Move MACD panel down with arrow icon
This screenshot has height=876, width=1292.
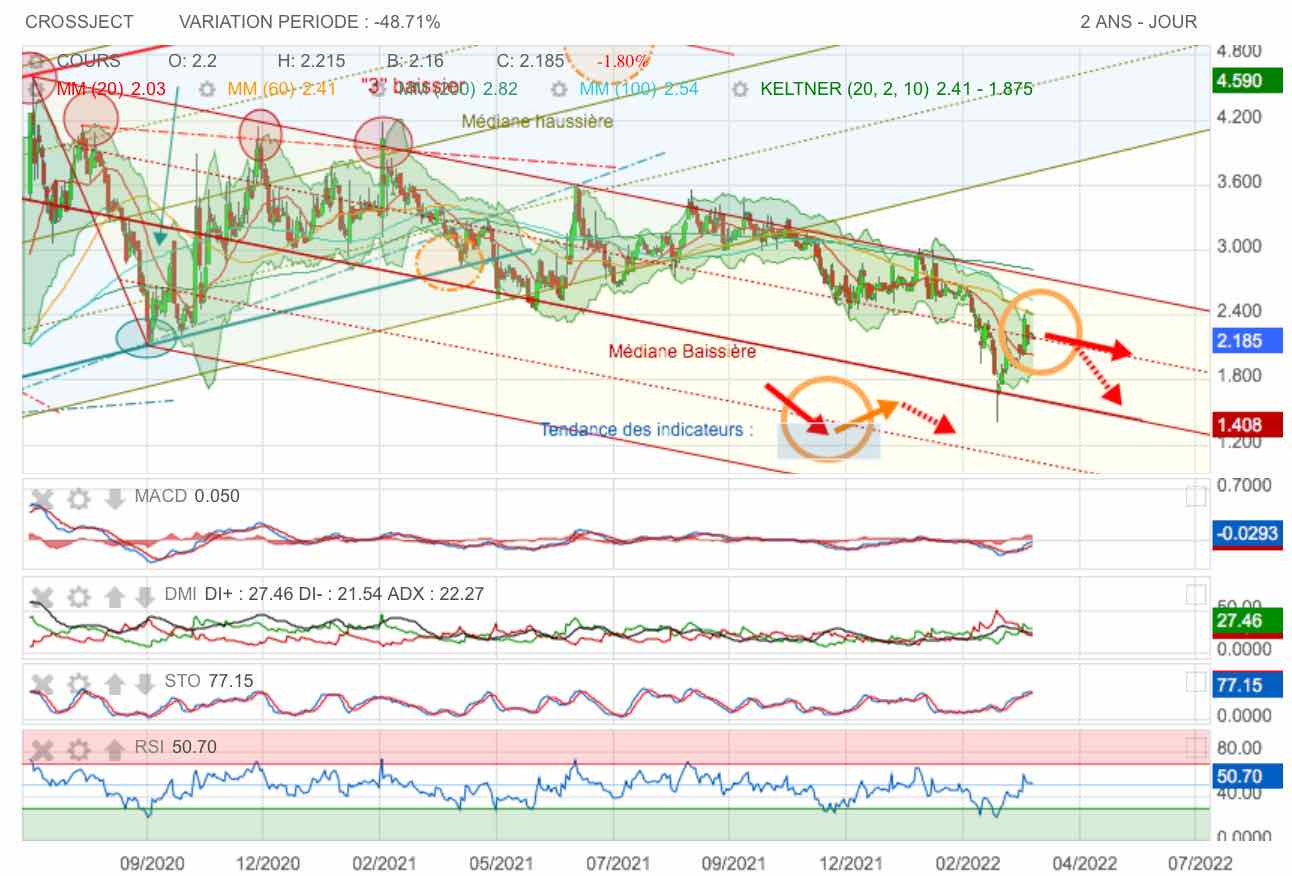[x=114, y=498]
